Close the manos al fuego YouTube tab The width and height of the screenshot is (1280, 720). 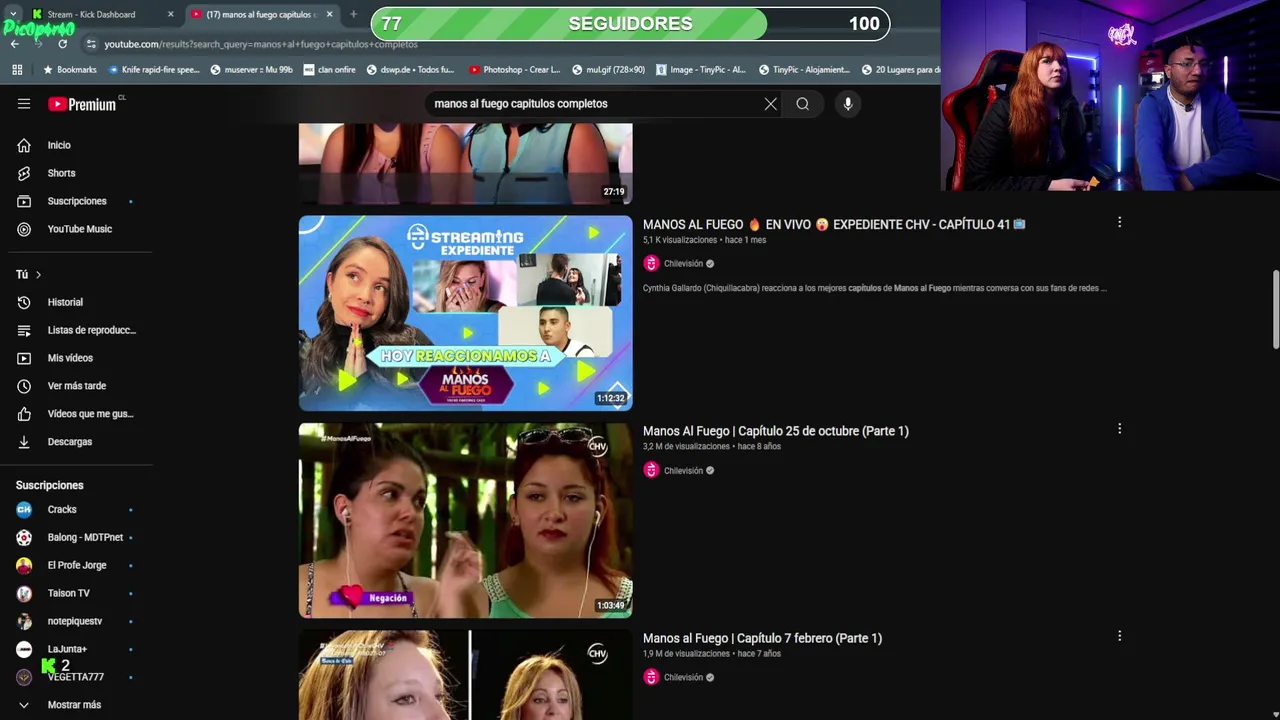point(329,14)
